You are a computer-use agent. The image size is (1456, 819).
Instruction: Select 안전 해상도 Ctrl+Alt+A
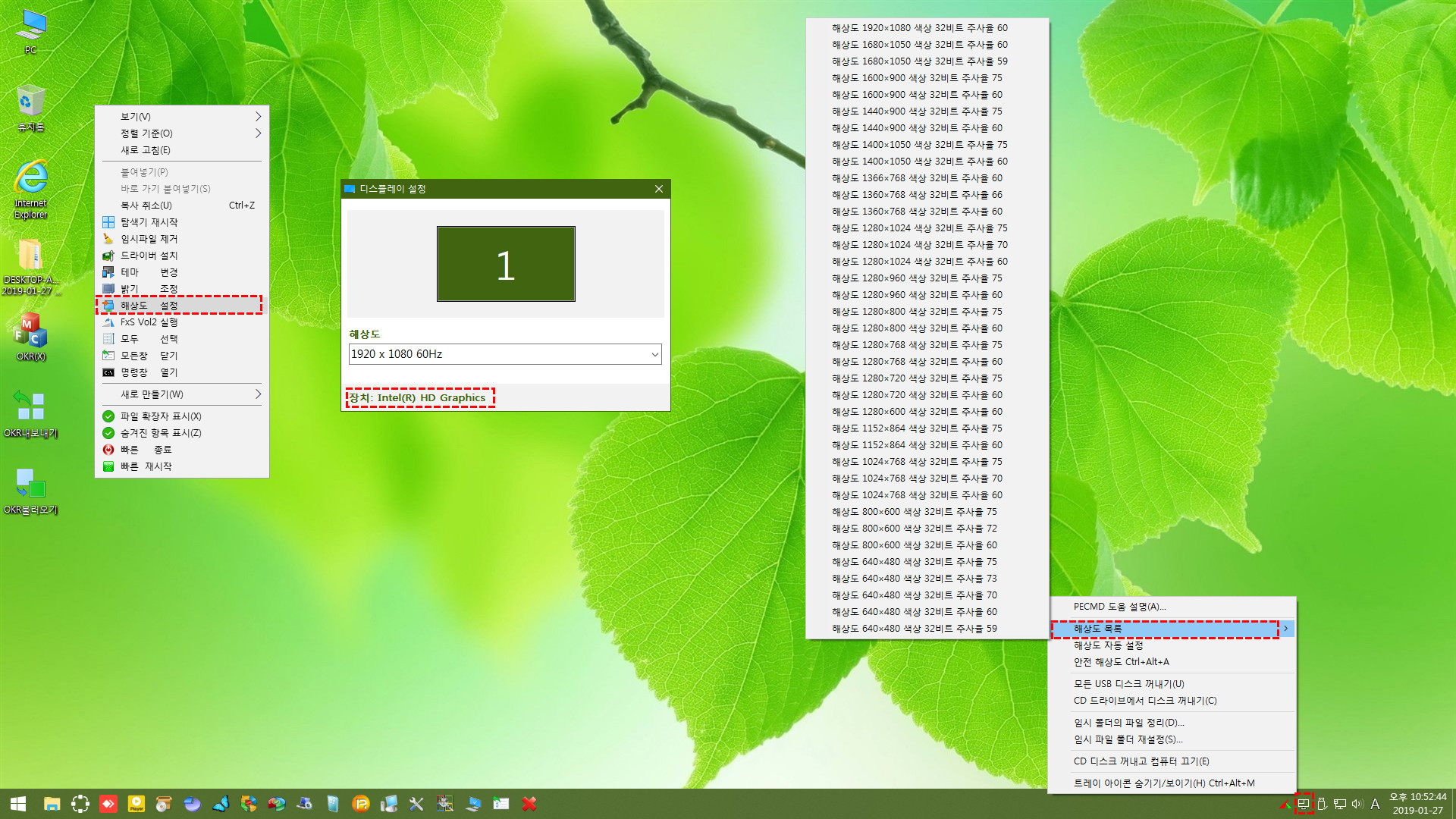(x=1172, y=662)
